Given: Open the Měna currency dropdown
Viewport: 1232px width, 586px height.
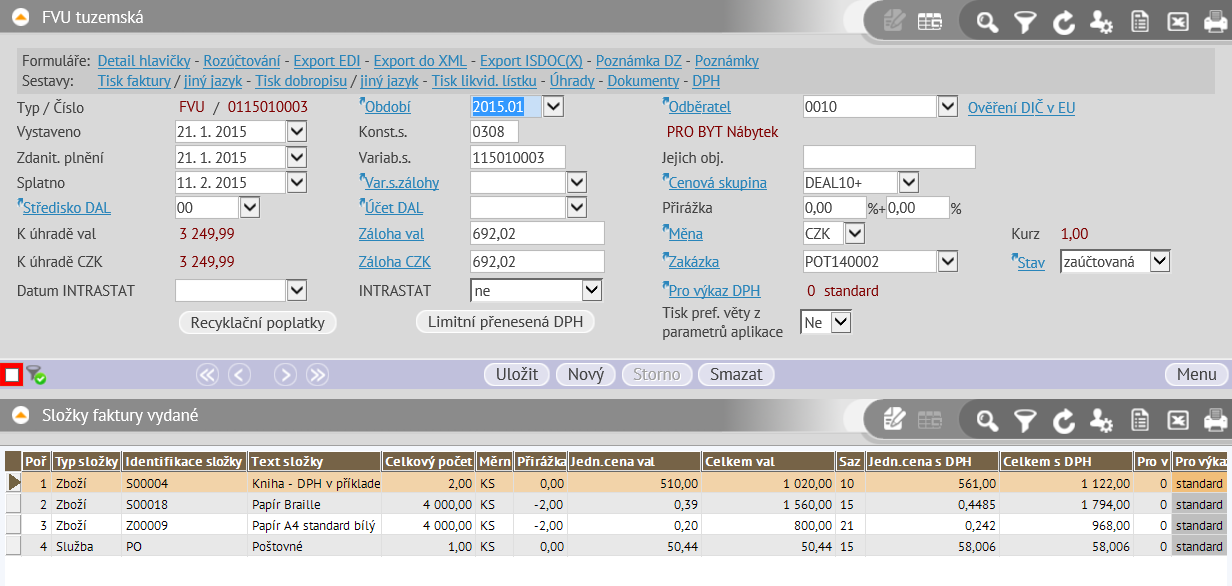Looking at the screenshot, I should point(854,233).
